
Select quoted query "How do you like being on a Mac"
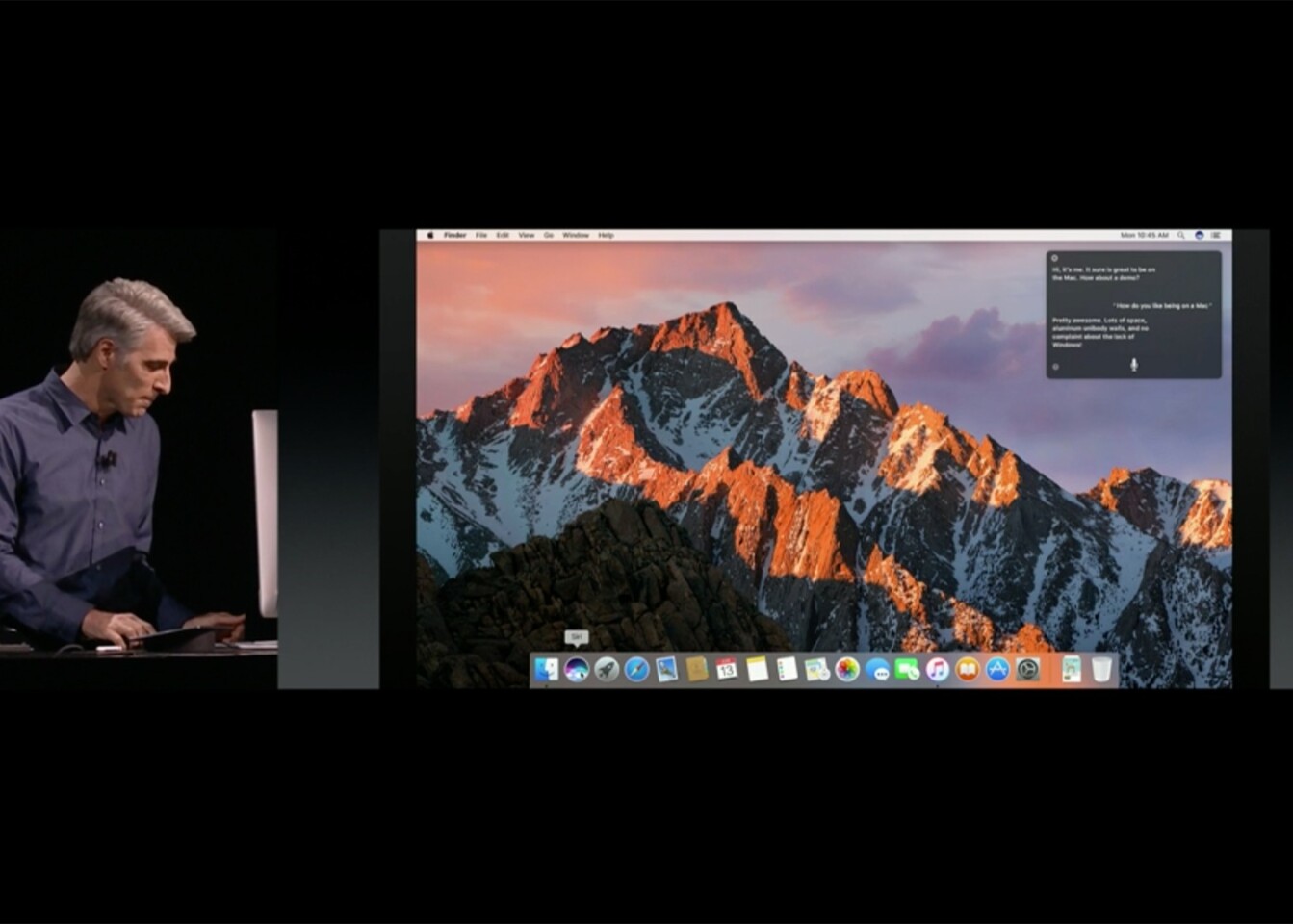[x=1163, y=305]
